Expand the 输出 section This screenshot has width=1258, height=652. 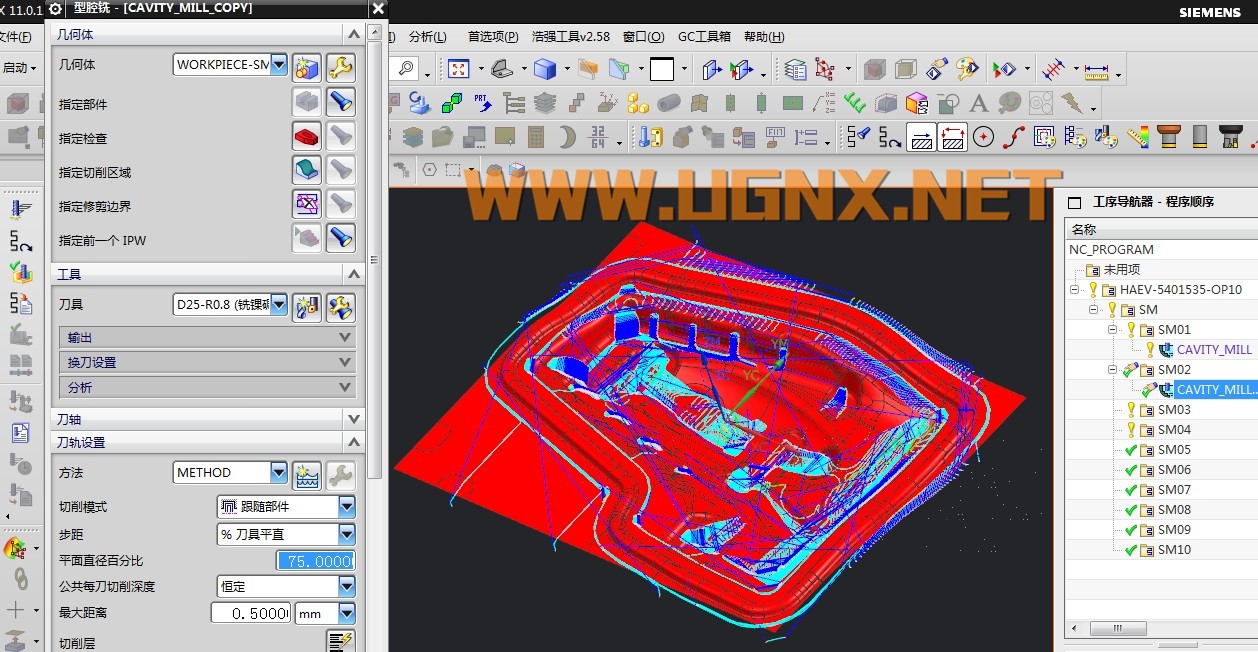[x=207, y=338]
